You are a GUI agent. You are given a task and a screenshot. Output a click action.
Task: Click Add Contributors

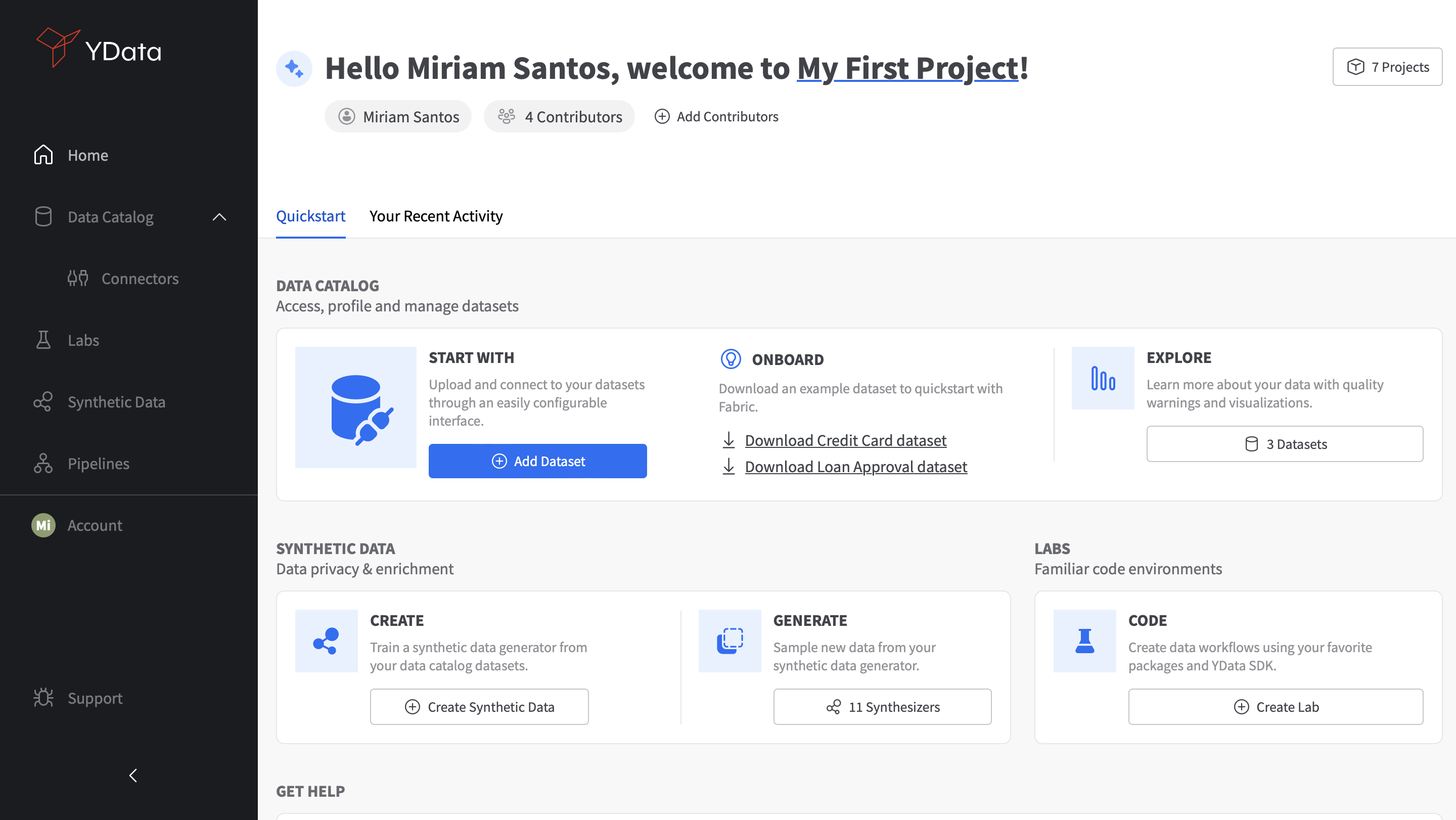point(716,116)
